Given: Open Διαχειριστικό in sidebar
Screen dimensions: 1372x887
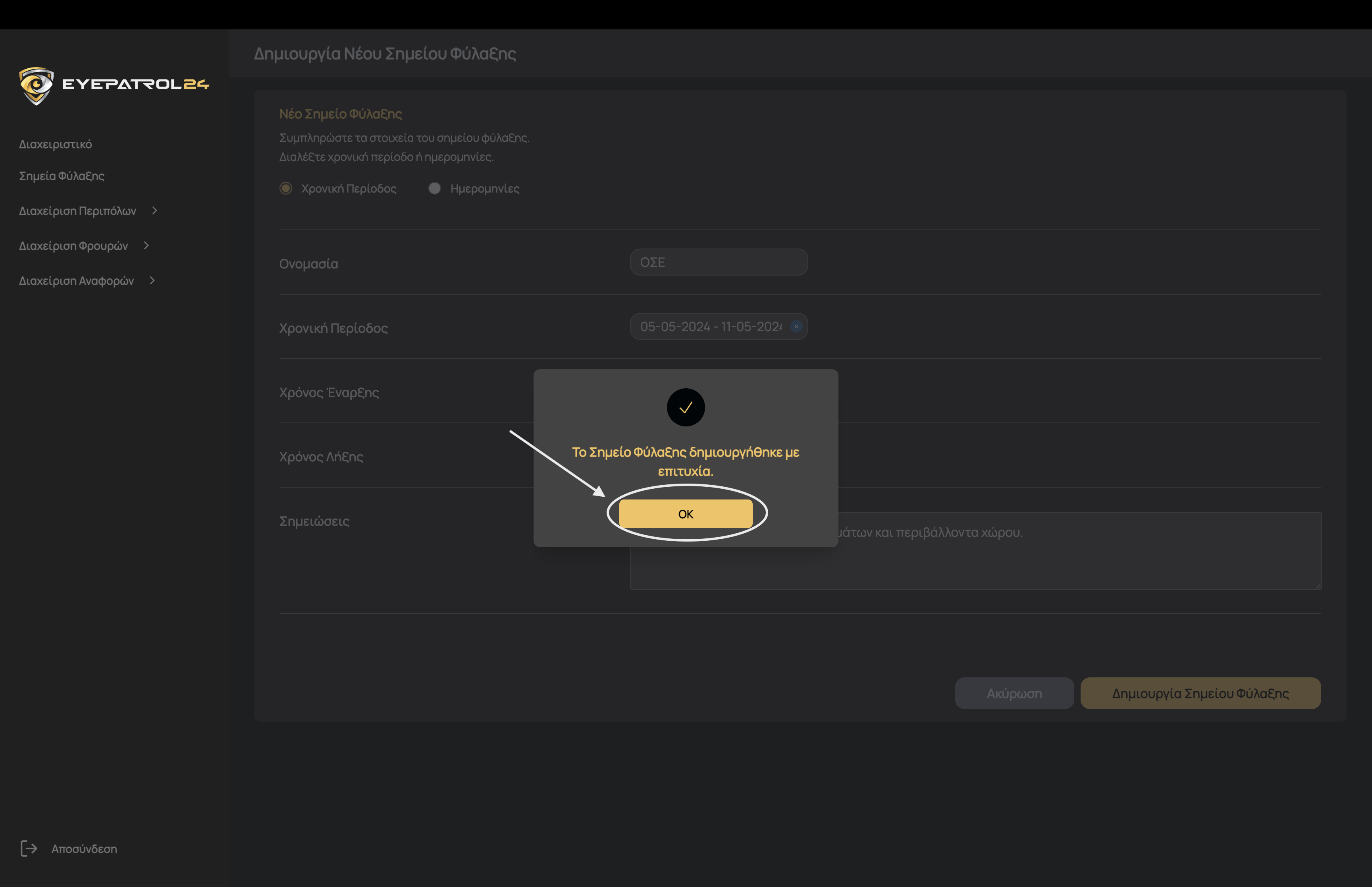Looking at the screenshot, I should [55, 144].
